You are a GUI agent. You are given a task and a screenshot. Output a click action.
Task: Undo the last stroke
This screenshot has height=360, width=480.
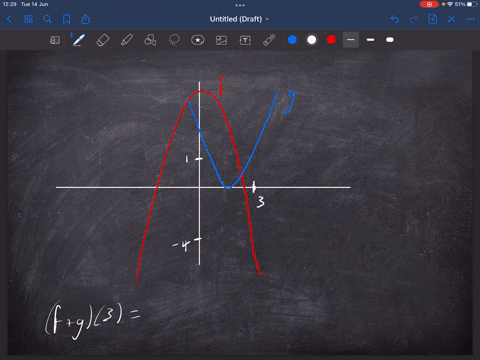click(395, 19)
